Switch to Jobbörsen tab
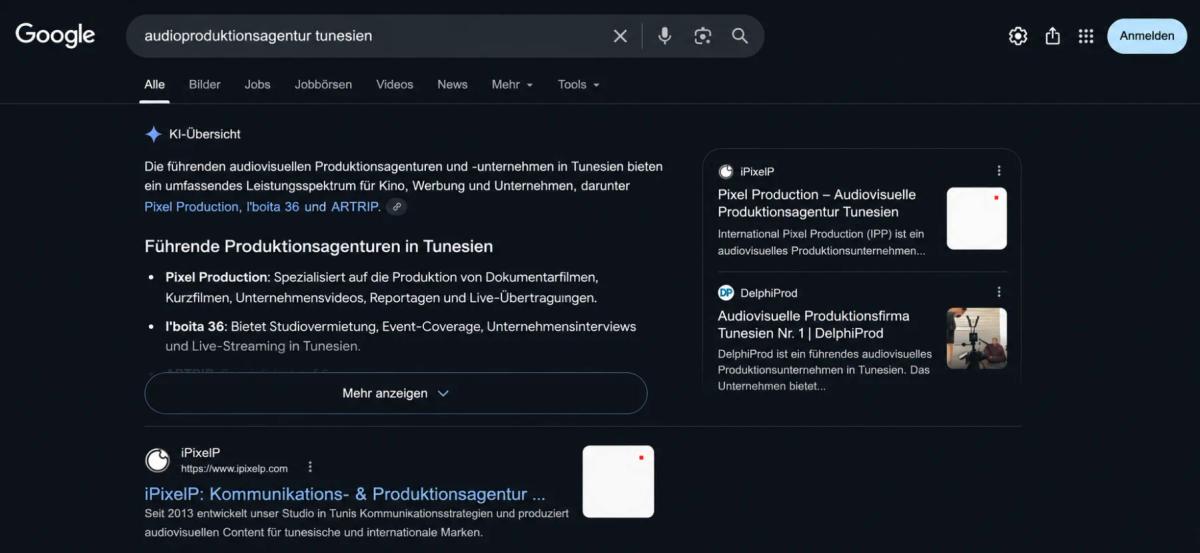 click(x=323, y=84)
